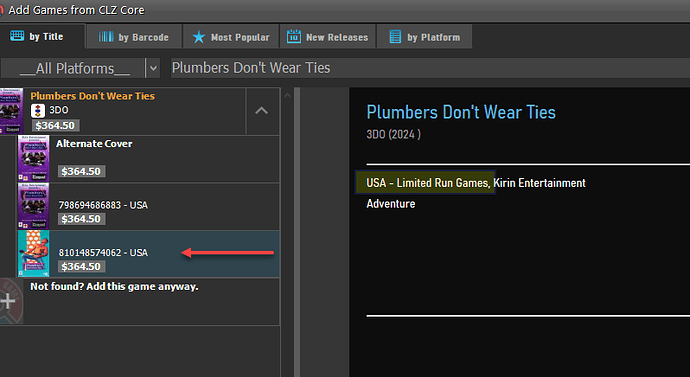Collapse the Plumbers Don't Wear Ties result

262,111
